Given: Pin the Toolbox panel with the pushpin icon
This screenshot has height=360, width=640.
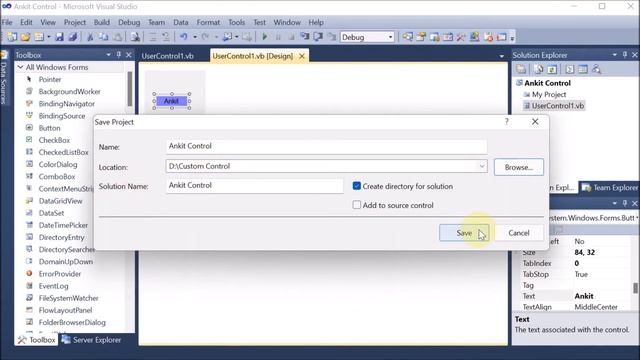Looking at the screenshot, I should coord(119,55).
